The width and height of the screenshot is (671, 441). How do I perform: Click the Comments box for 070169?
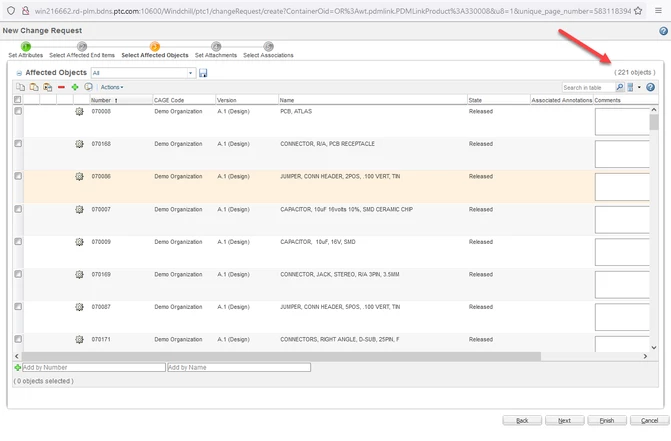point(622,284)
